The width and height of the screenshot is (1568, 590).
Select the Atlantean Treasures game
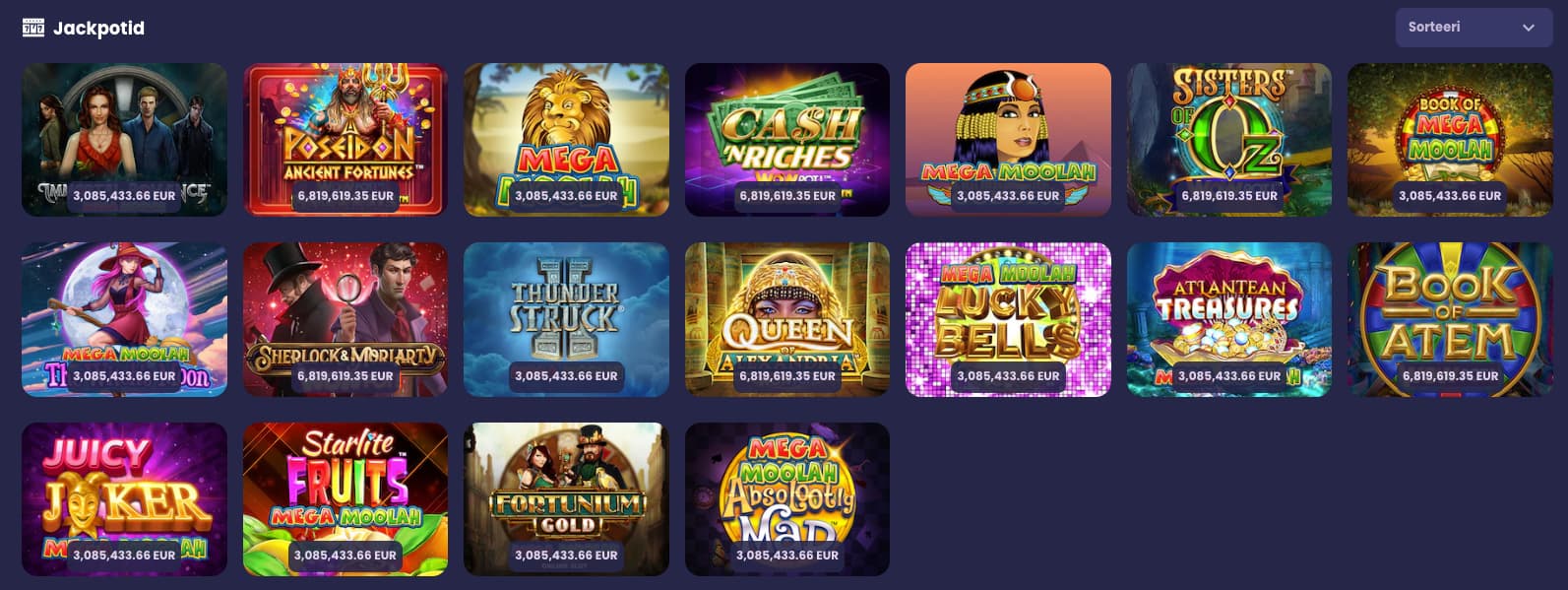click(x=1229, y=319)
